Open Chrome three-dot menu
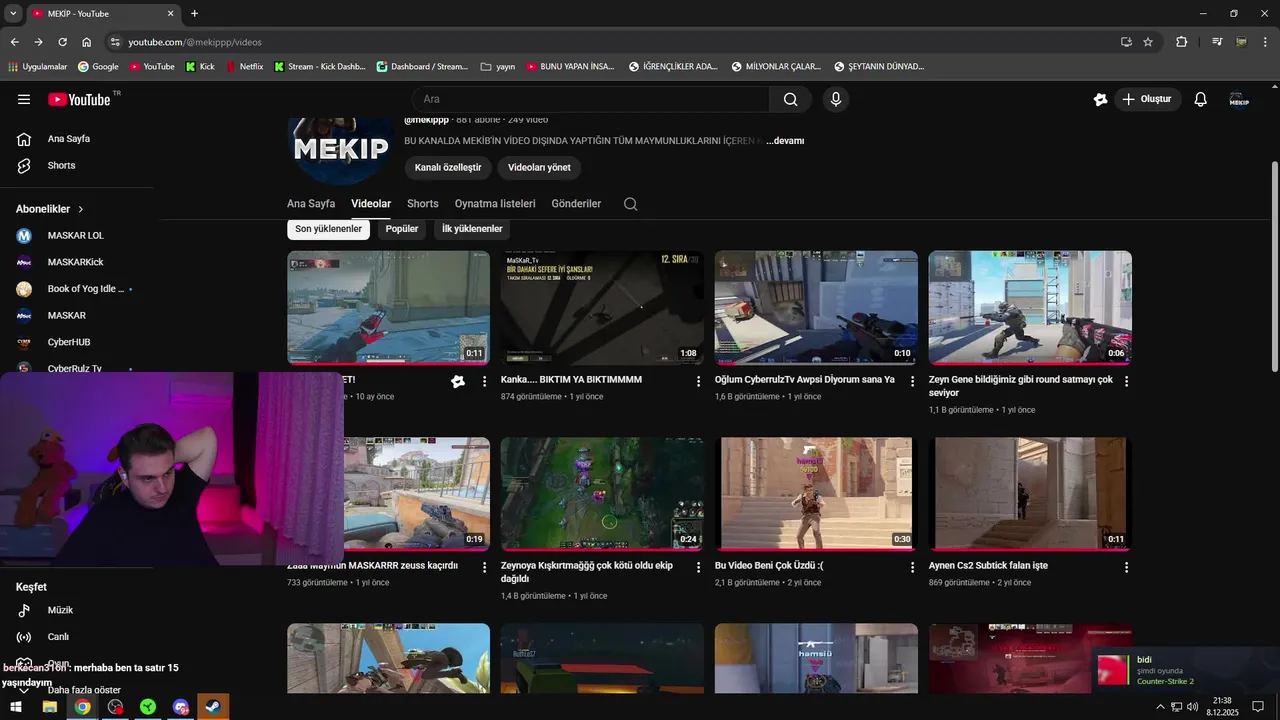1280x720 pixels. click(1266, 42)
